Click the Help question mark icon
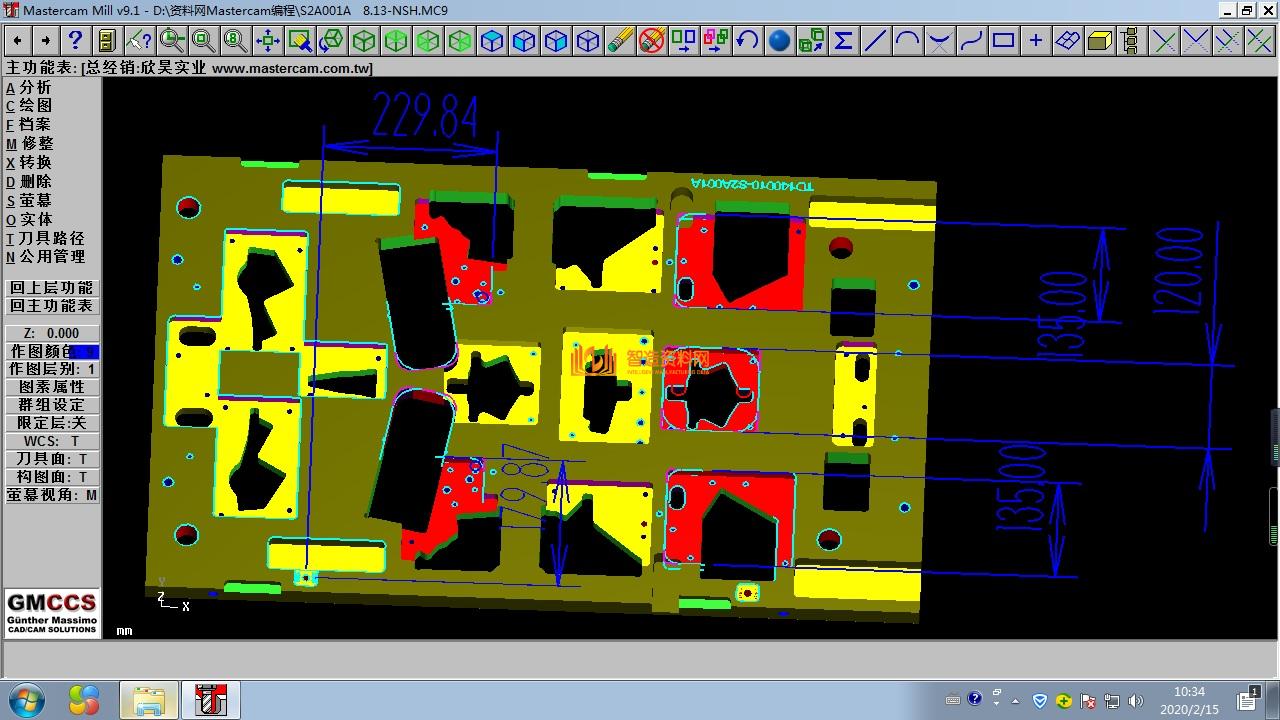Viewport: 1280px width, 720px height. [75, 40]
